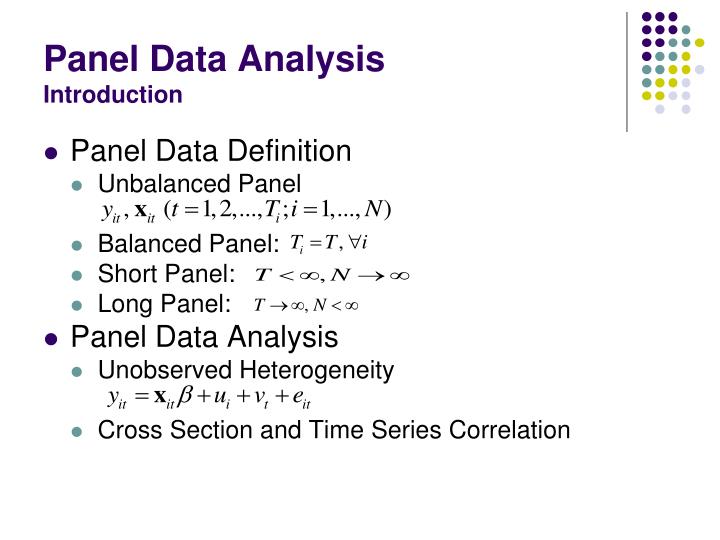Click the gray vertical divider line

pos(627,72)
